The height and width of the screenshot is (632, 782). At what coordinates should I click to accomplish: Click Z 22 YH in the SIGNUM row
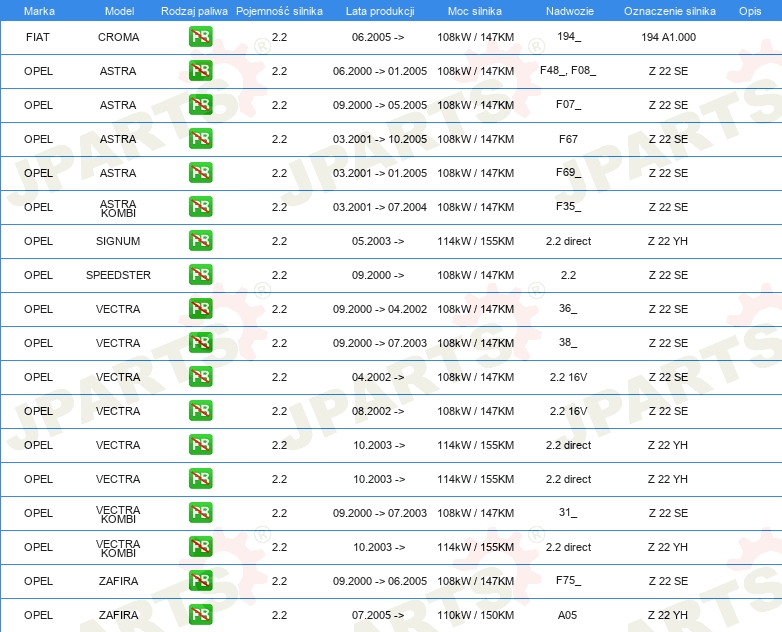[668, 241]
